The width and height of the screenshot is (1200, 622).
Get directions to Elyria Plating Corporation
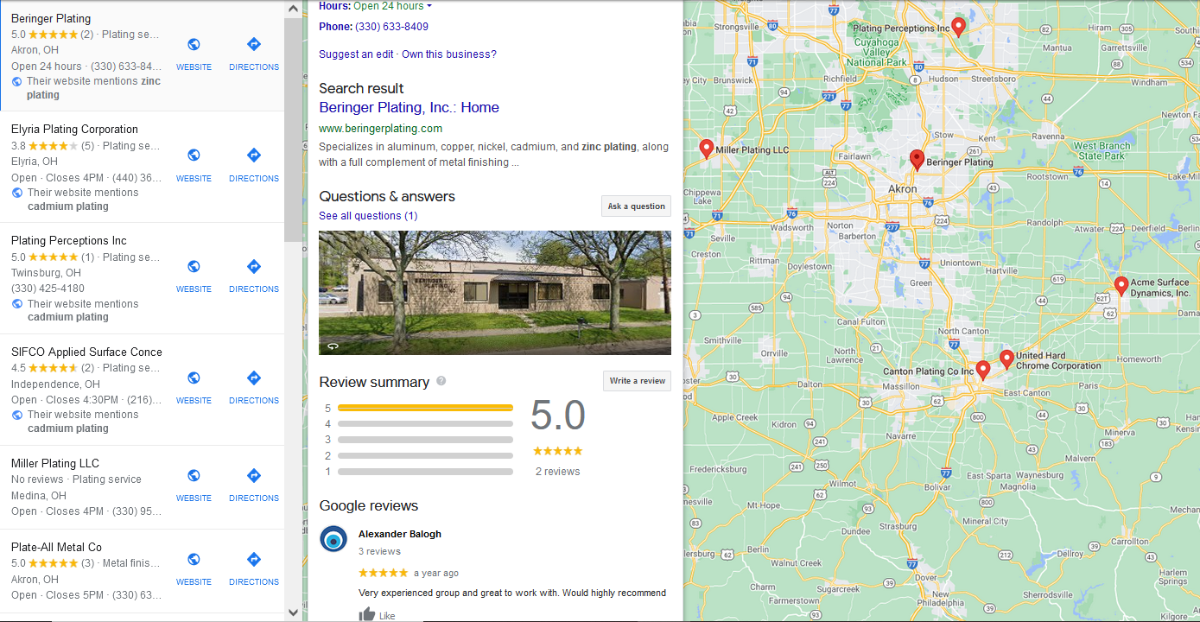pos(254,156)
